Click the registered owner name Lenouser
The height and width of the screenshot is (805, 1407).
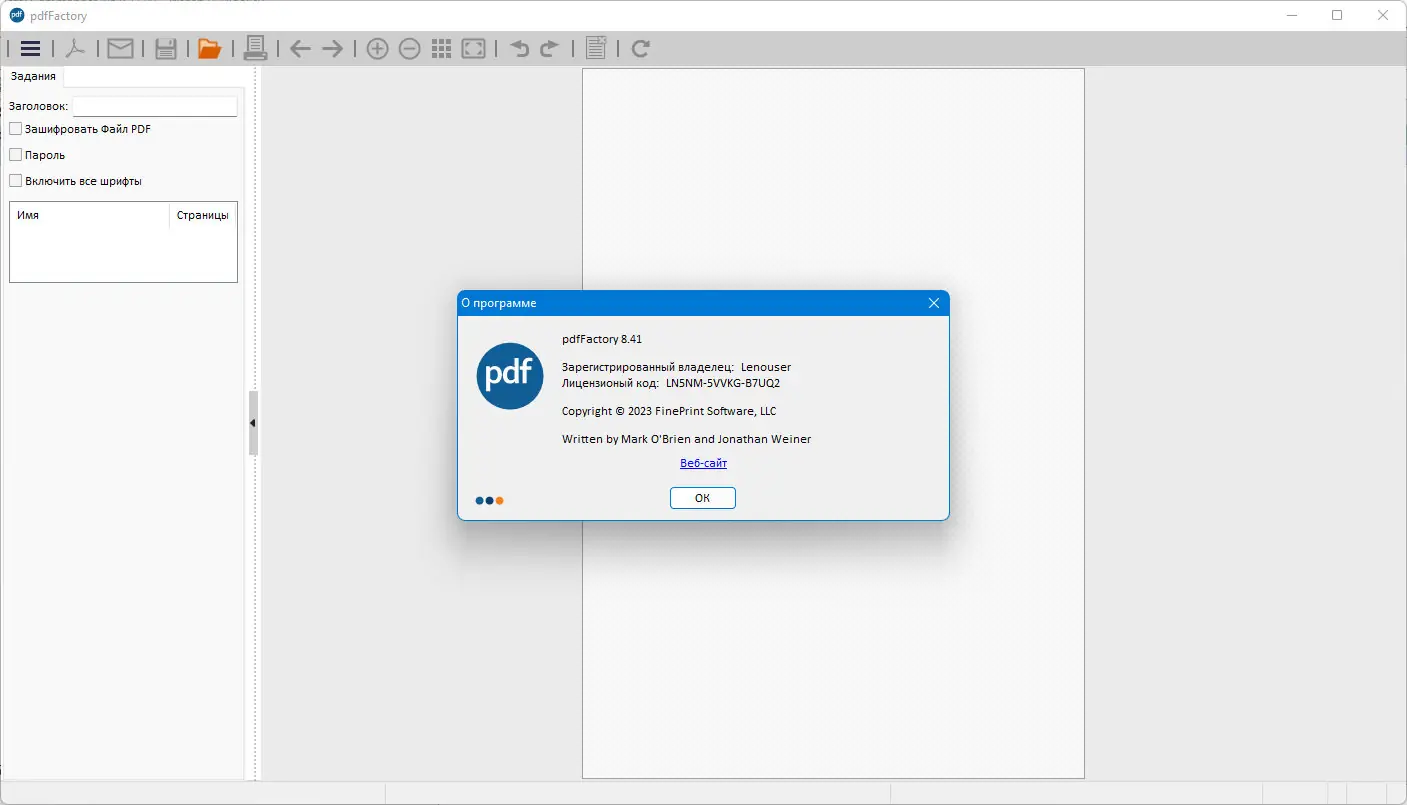click(x=766, y=367)
